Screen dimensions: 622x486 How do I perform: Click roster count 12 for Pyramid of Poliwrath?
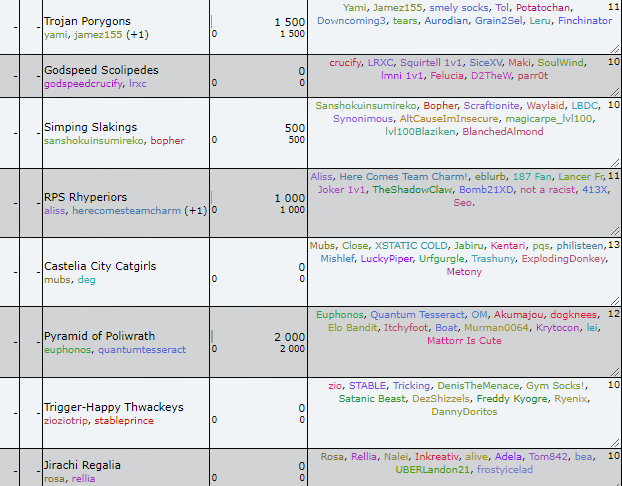click(x=614, y=314)
